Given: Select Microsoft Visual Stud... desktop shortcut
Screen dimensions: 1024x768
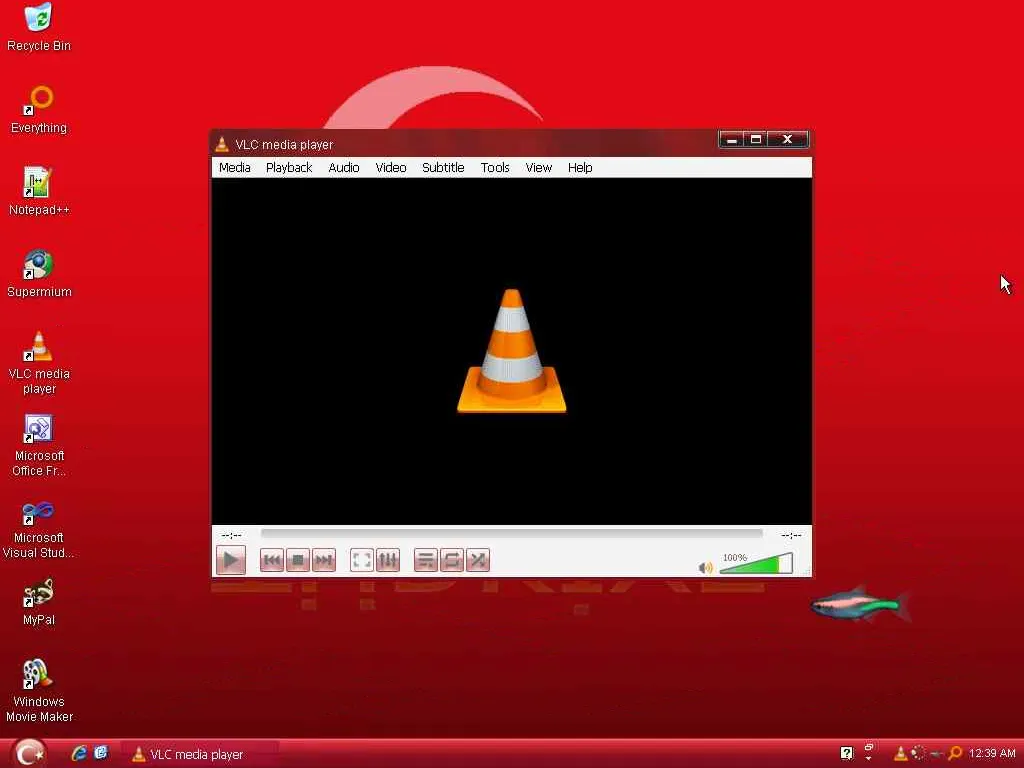Looking at the screenshot, I should point(39,528).
